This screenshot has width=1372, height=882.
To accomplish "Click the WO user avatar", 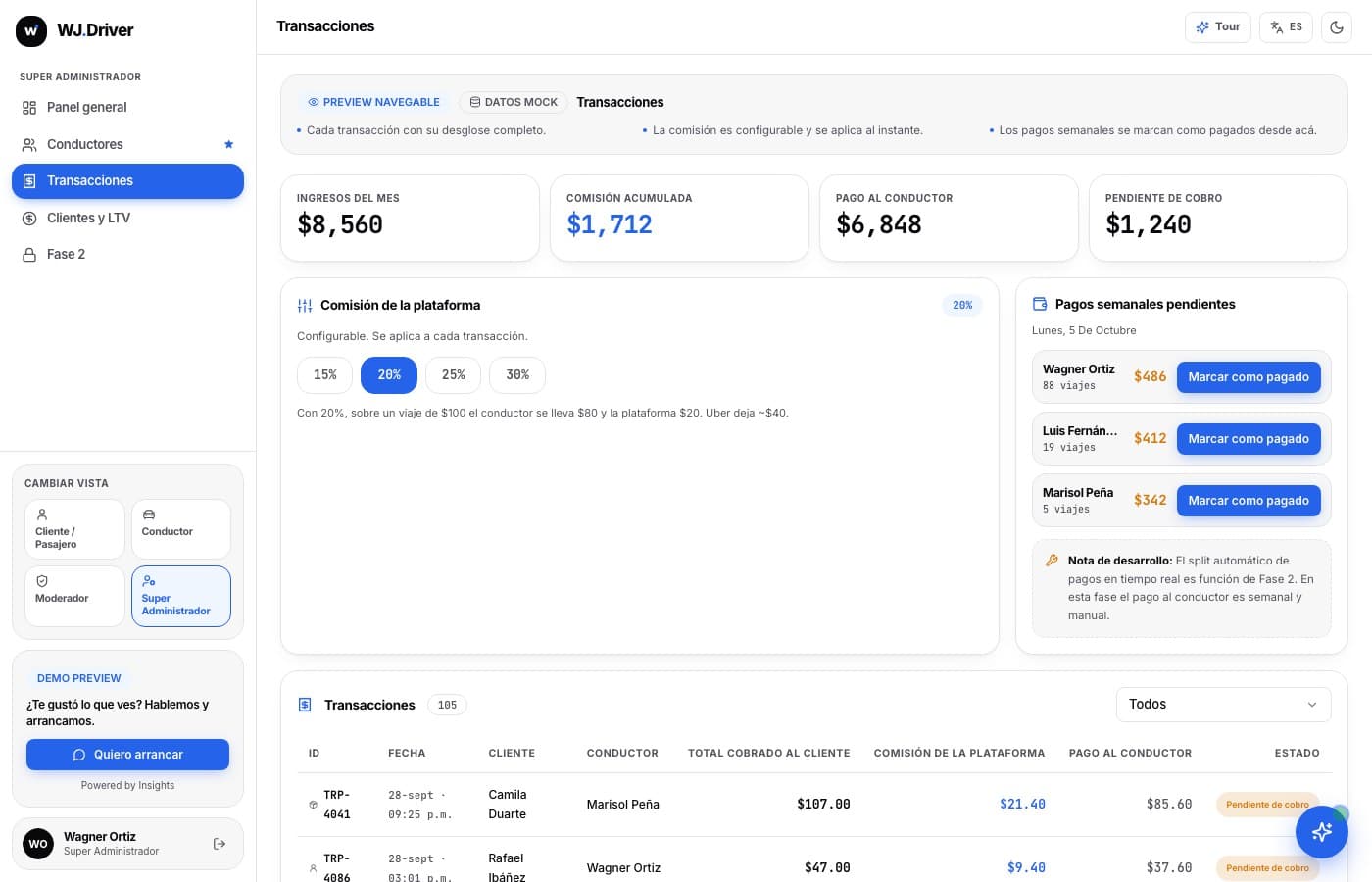I will point(38,844).
